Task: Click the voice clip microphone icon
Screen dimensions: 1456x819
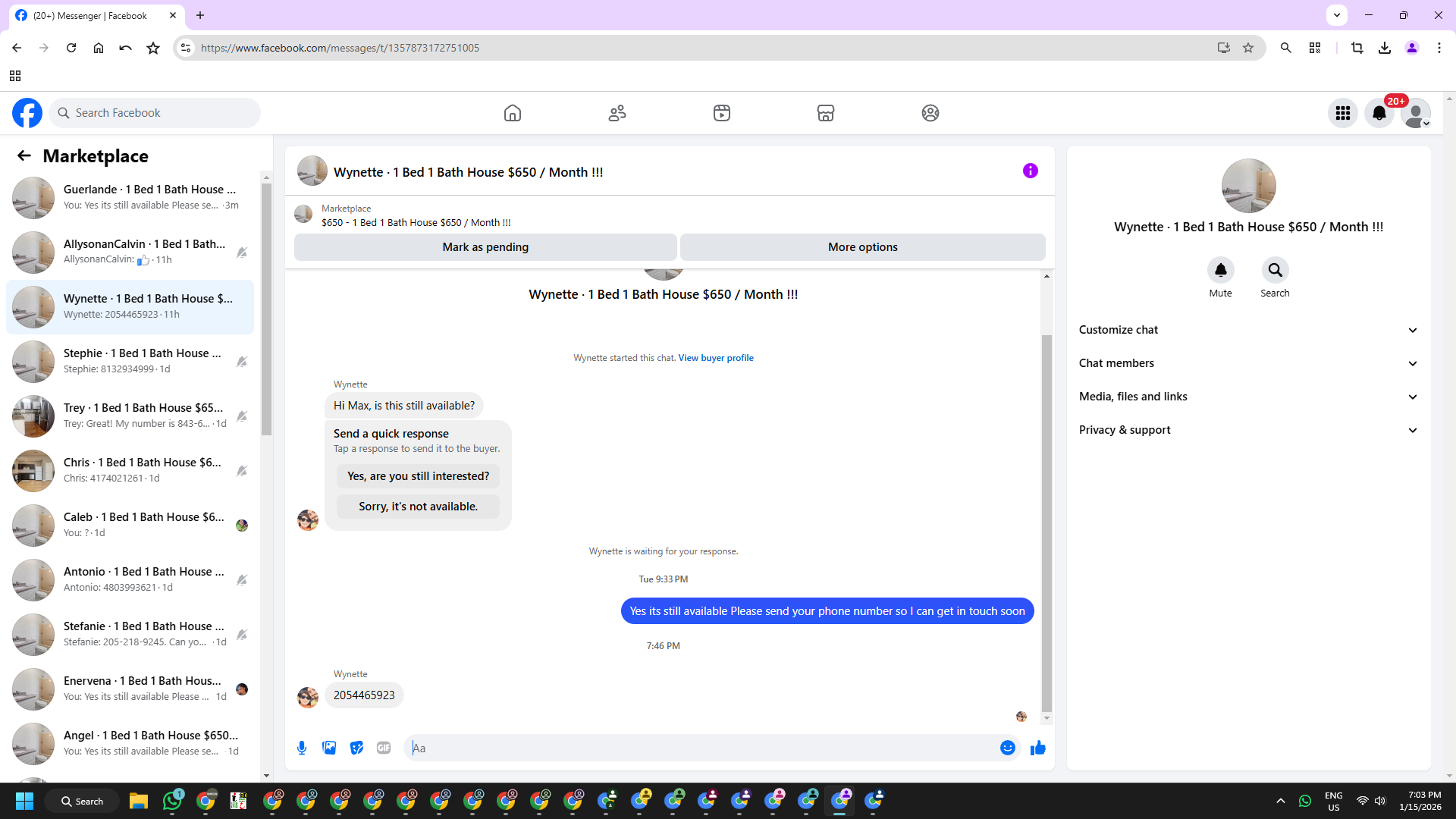Action: click(302, 748)
